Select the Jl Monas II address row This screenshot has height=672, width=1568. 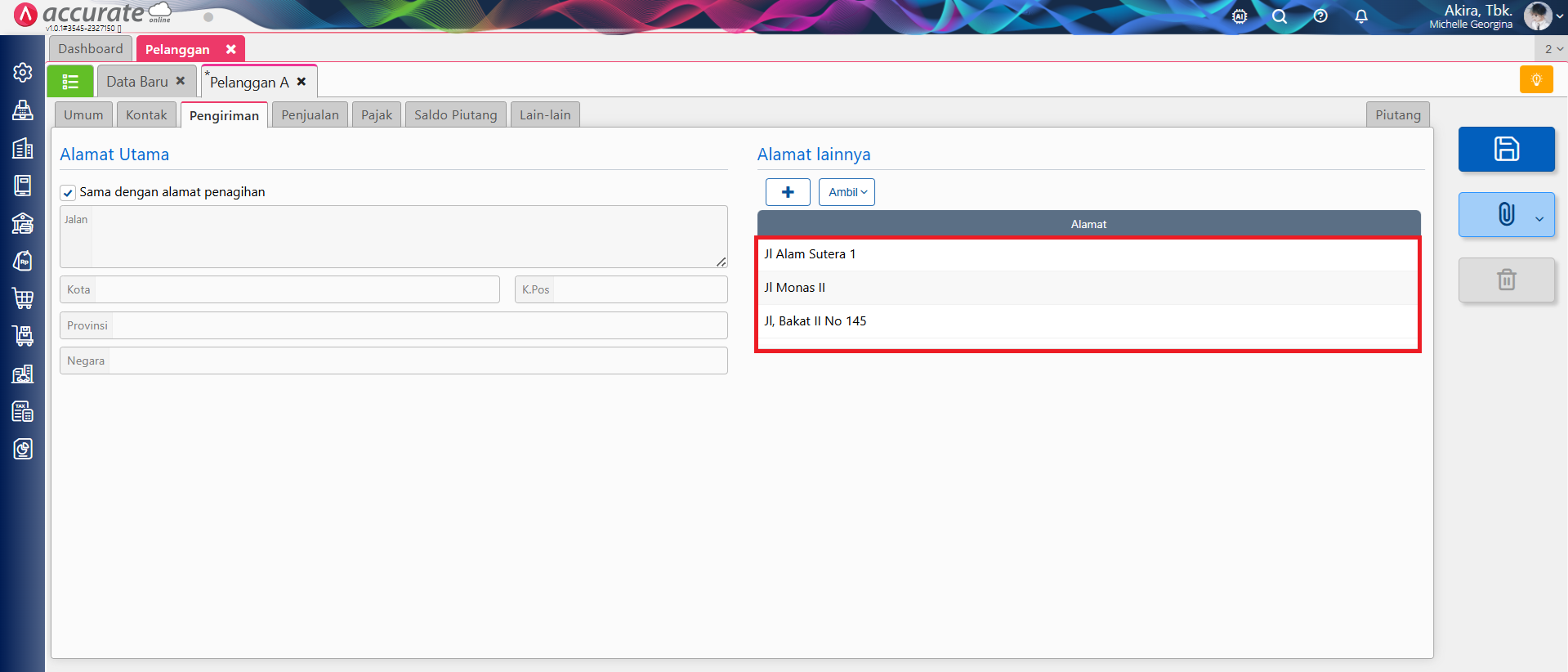(x=1087, y=288)
